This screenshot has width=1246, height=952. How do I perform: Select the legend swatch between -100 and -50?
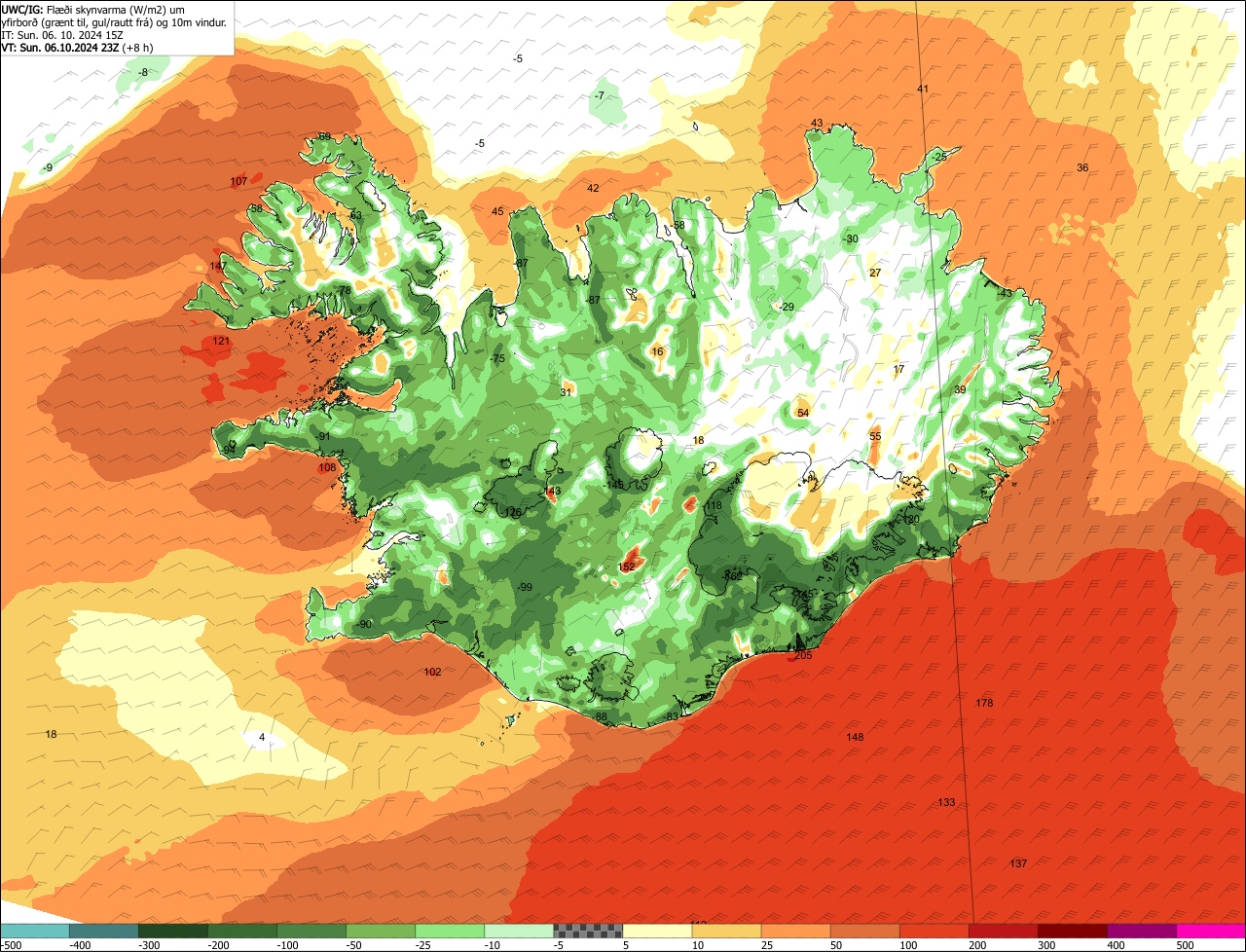pyautogui.click(x=311, y=931)
